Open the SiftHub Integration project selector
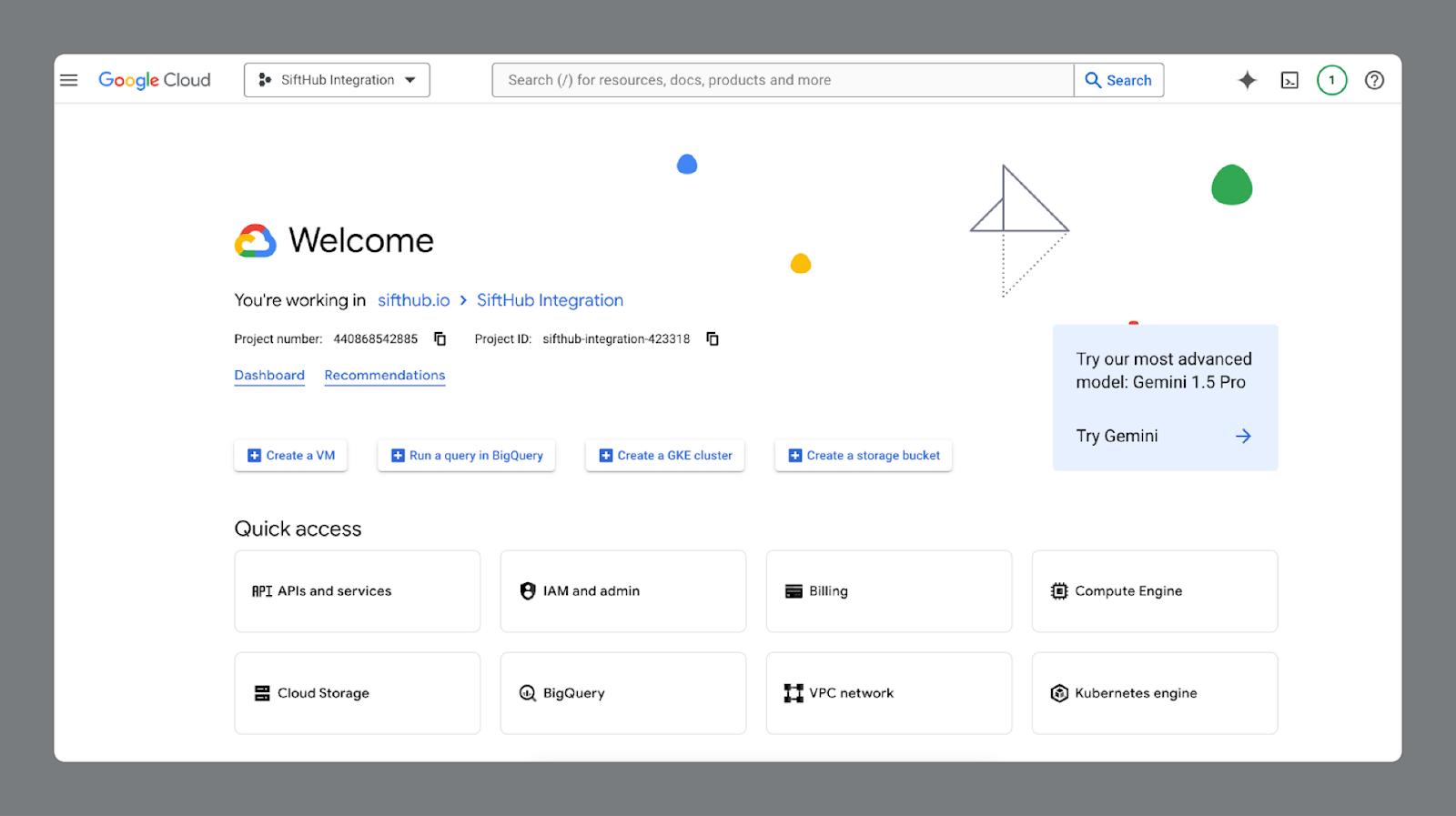1456x816 pixels. pyautogui.click(x=337, y=80)
